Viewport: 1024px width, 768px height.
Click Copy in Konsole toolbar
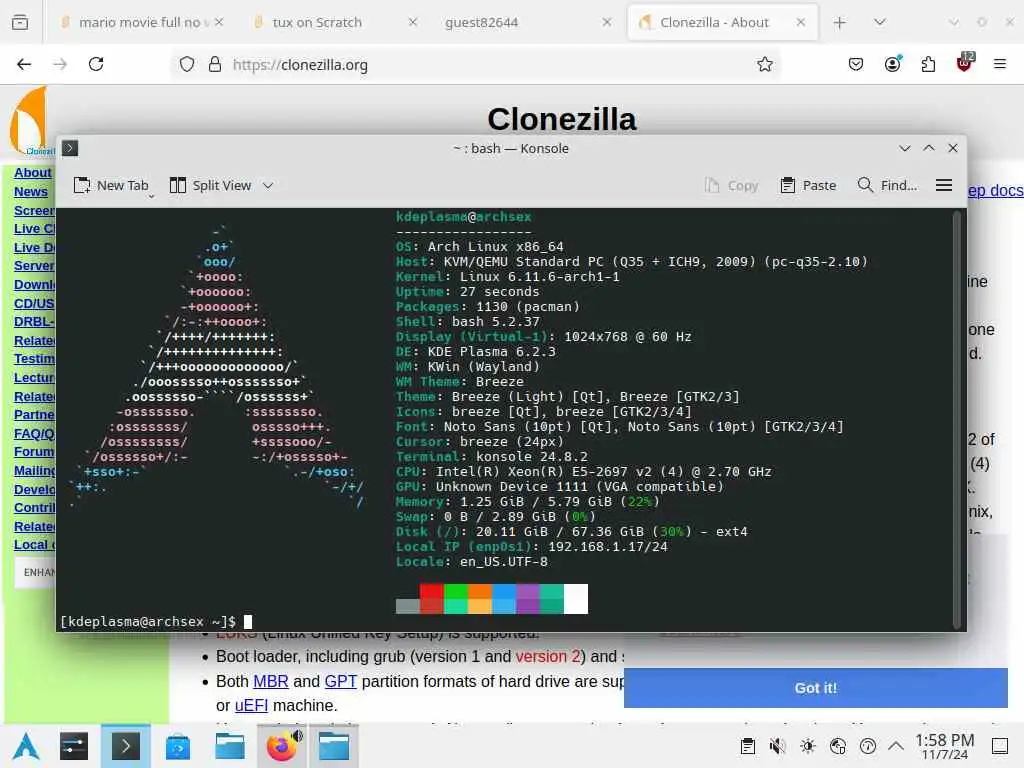pyautogui.click(x=731, y=185)
